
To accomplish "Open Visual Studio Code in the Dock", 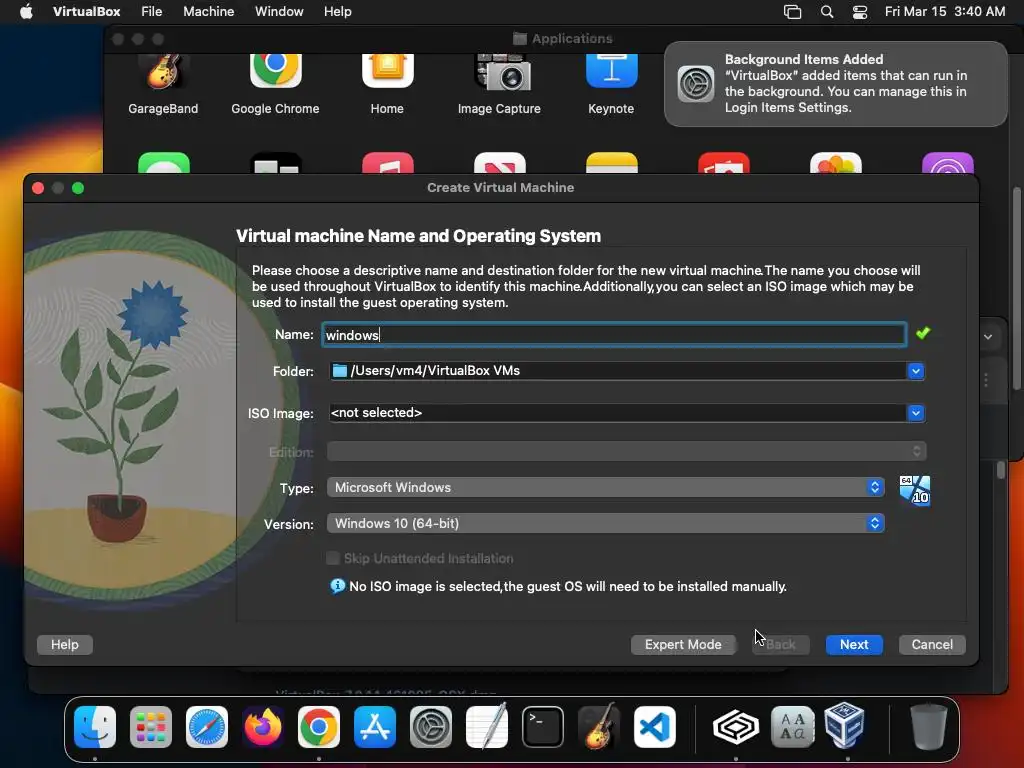I will (655, 727).
